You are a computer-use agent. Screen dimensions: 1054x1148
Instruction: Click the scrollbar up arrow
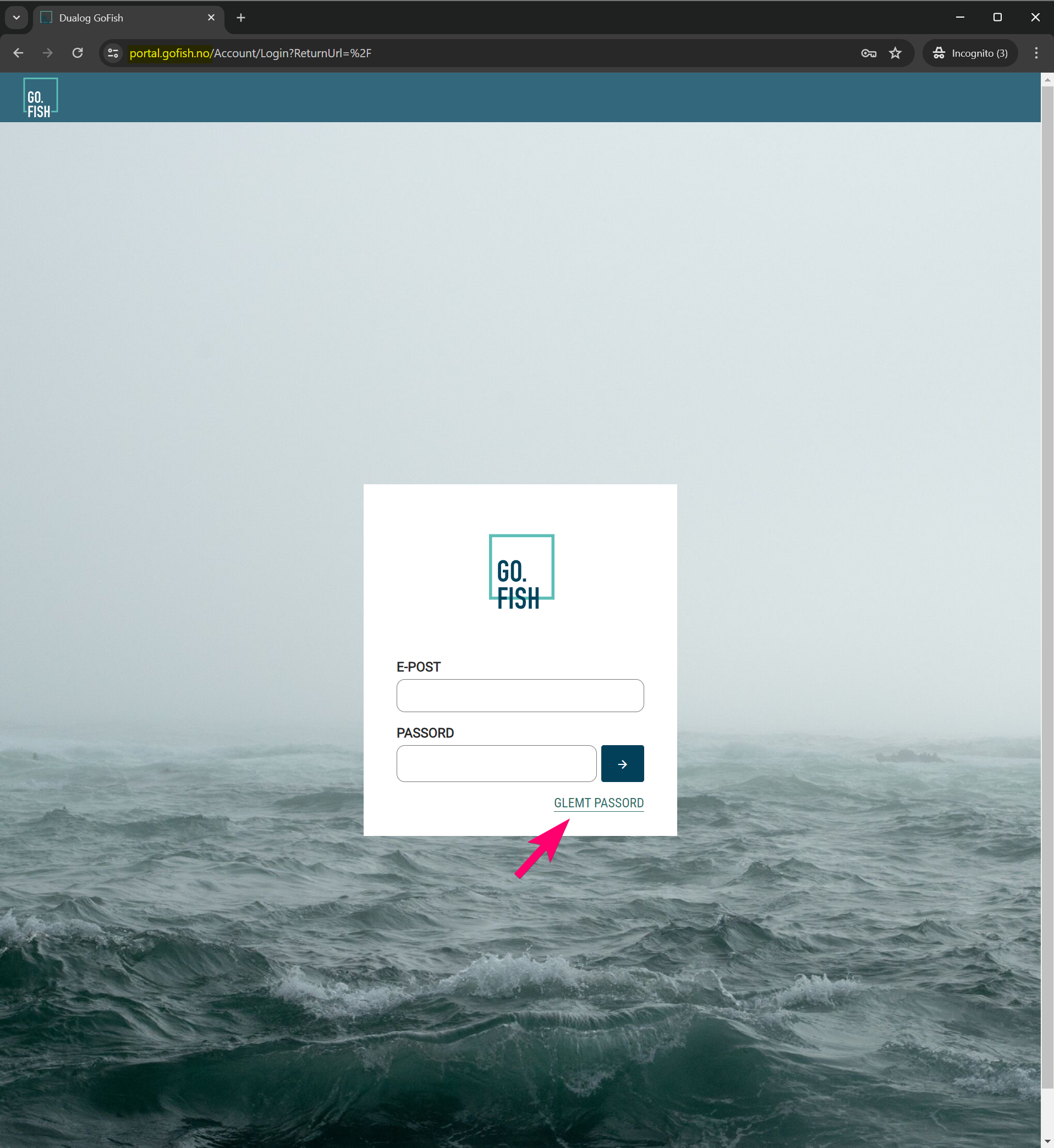1047,80
